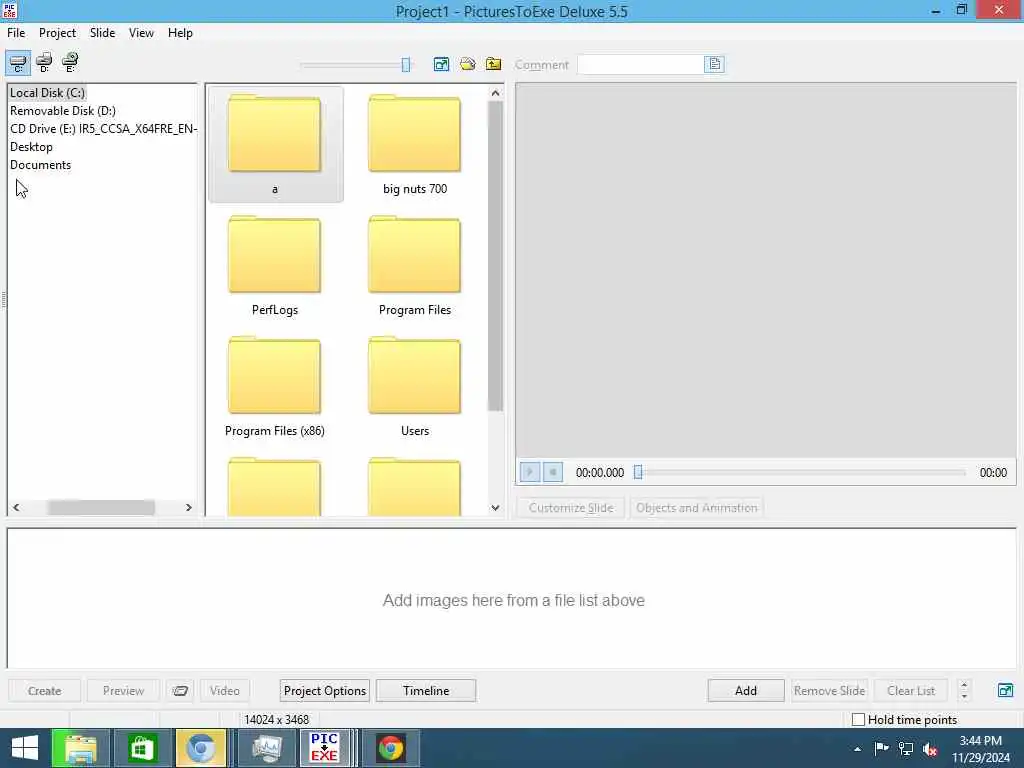Open the Help menu
This screenshot has width=1024, height=768.
180,33
